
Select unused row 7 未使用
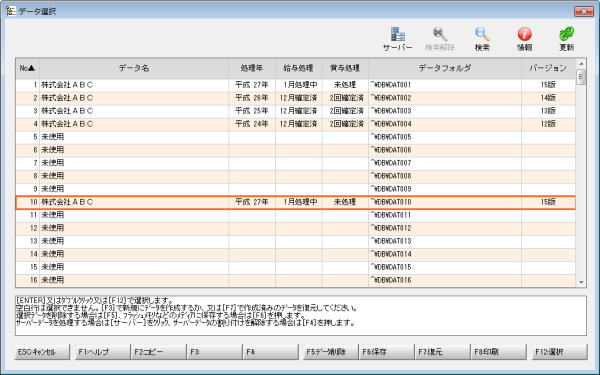[x=295, y=163]
